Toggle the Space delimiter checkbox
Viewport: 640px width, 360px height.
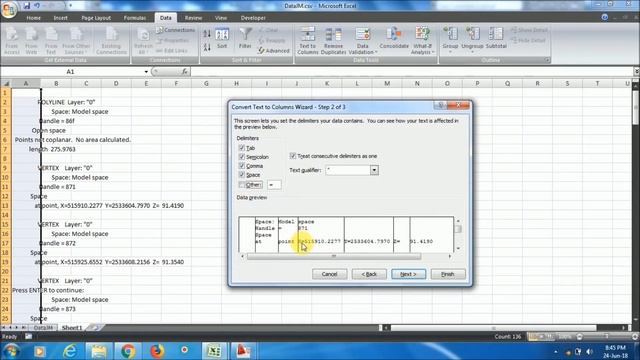pos(242,175)
